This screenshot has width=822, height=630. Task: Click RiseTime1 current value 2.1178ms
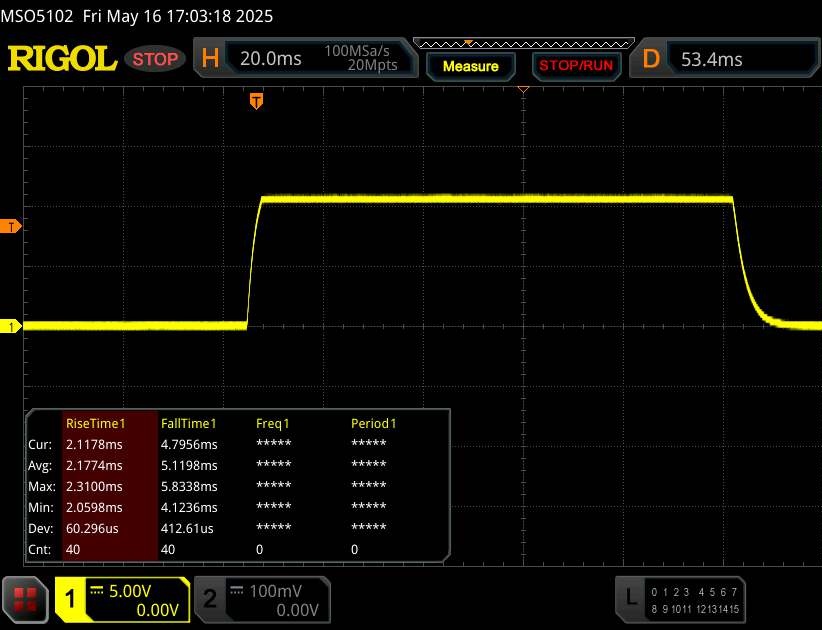(x=94, y=444)
